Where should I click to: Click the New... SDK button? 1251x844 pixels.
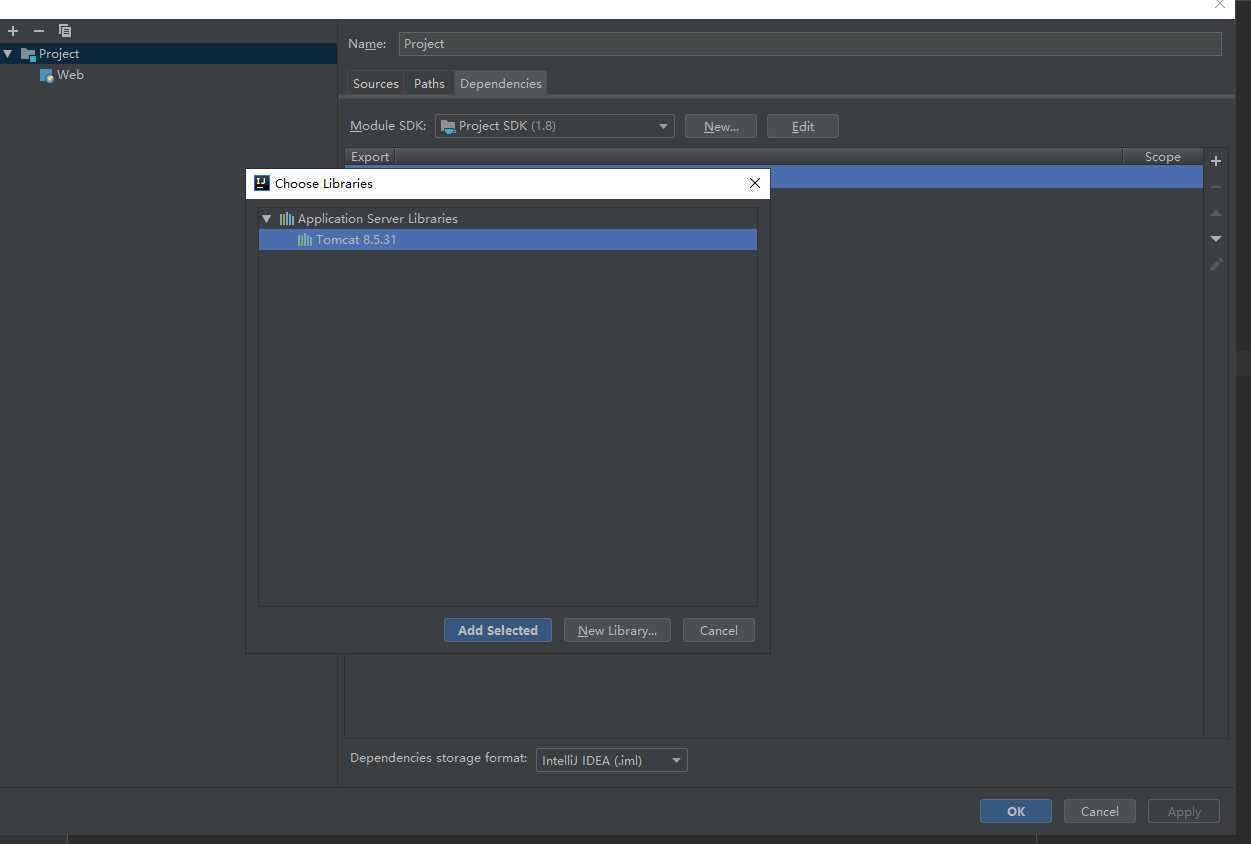click(721, 126)
